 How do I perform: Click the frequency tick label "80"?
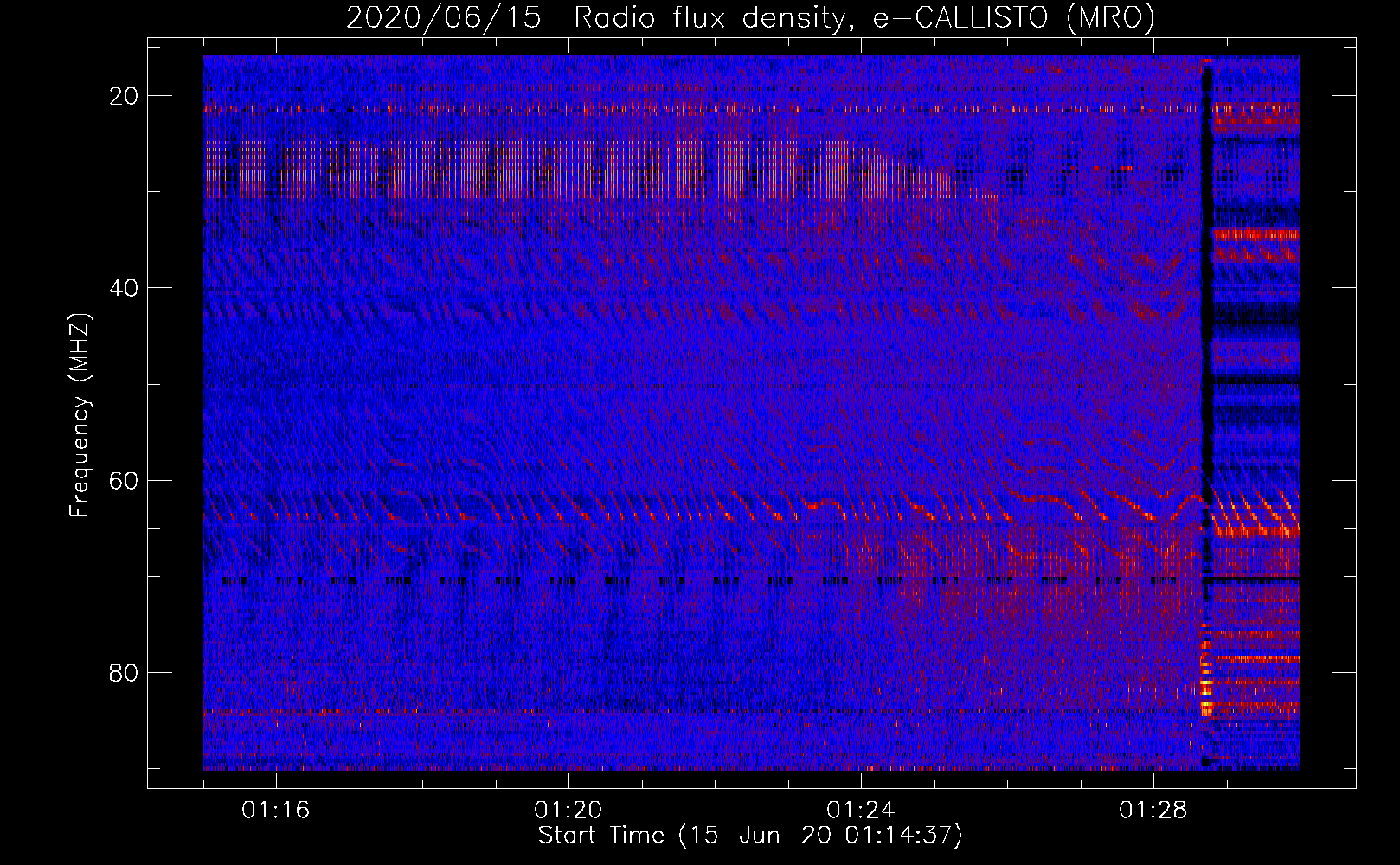[124, 672]
